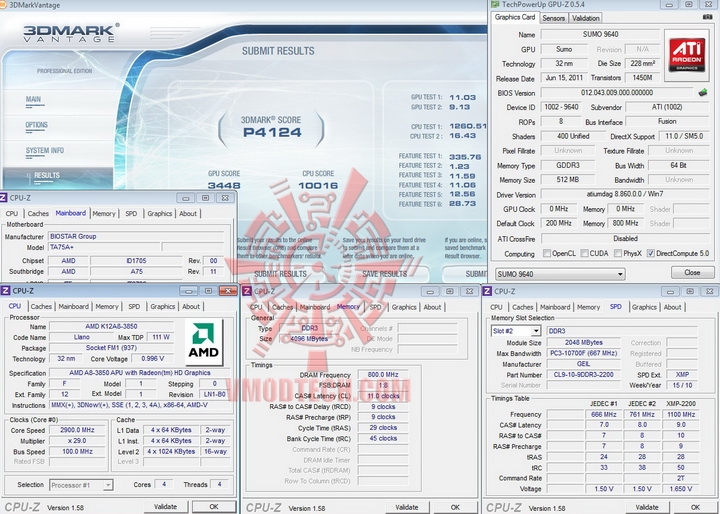
Task: Open OPTIONS section in 3DMark sidebar
Action: click(x=37, y=125)
